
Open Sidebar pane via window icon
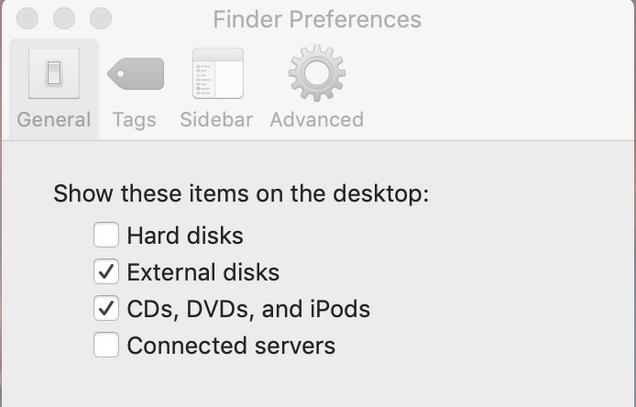click(x=218, y=73)
